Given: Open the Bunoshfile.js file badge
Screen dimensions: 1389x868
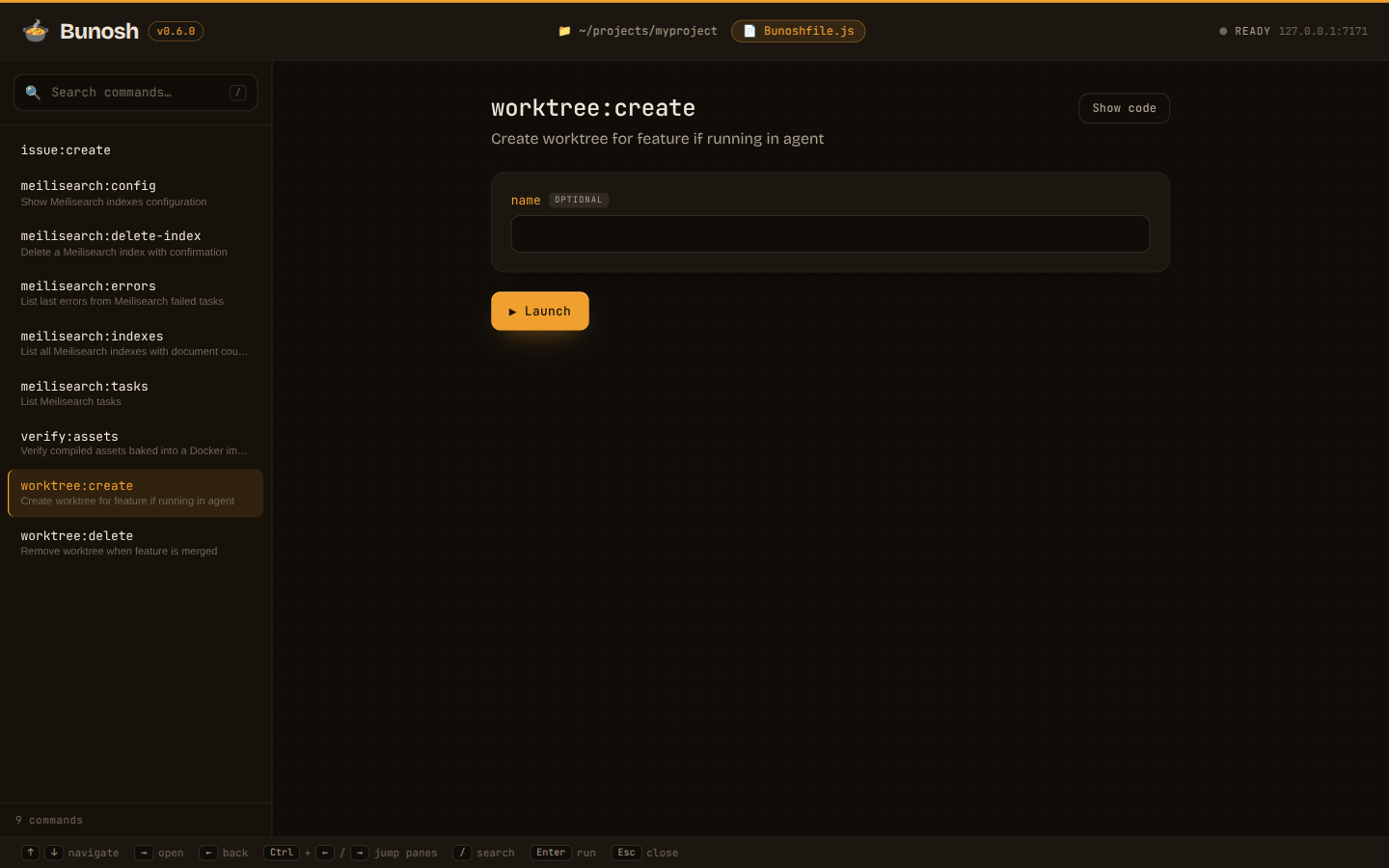Looking at the screenshot, I should pos(799,31).
